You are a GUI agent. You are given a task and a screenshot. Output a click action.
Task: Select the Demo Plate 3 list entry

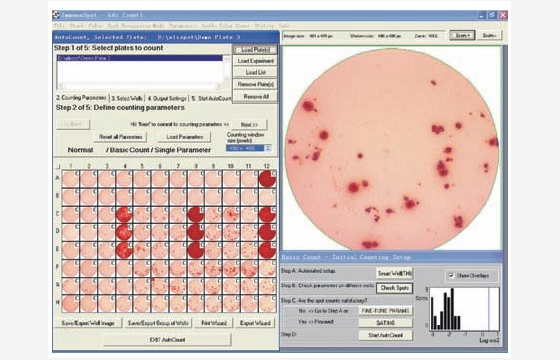click(x=140, y=58)
